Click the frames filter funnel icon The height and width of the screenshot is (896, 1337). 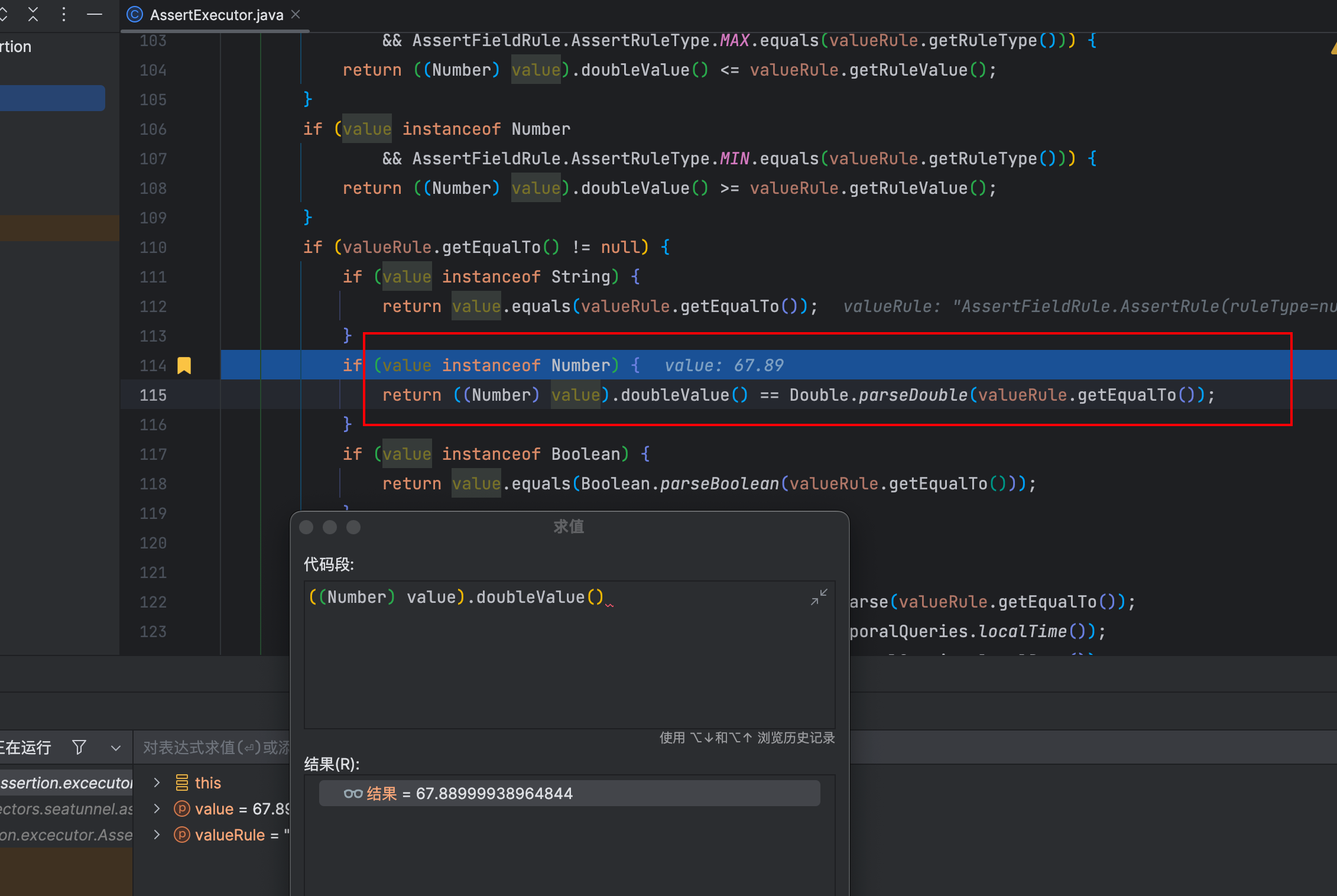pyautogui.click(x=79, y=748)
